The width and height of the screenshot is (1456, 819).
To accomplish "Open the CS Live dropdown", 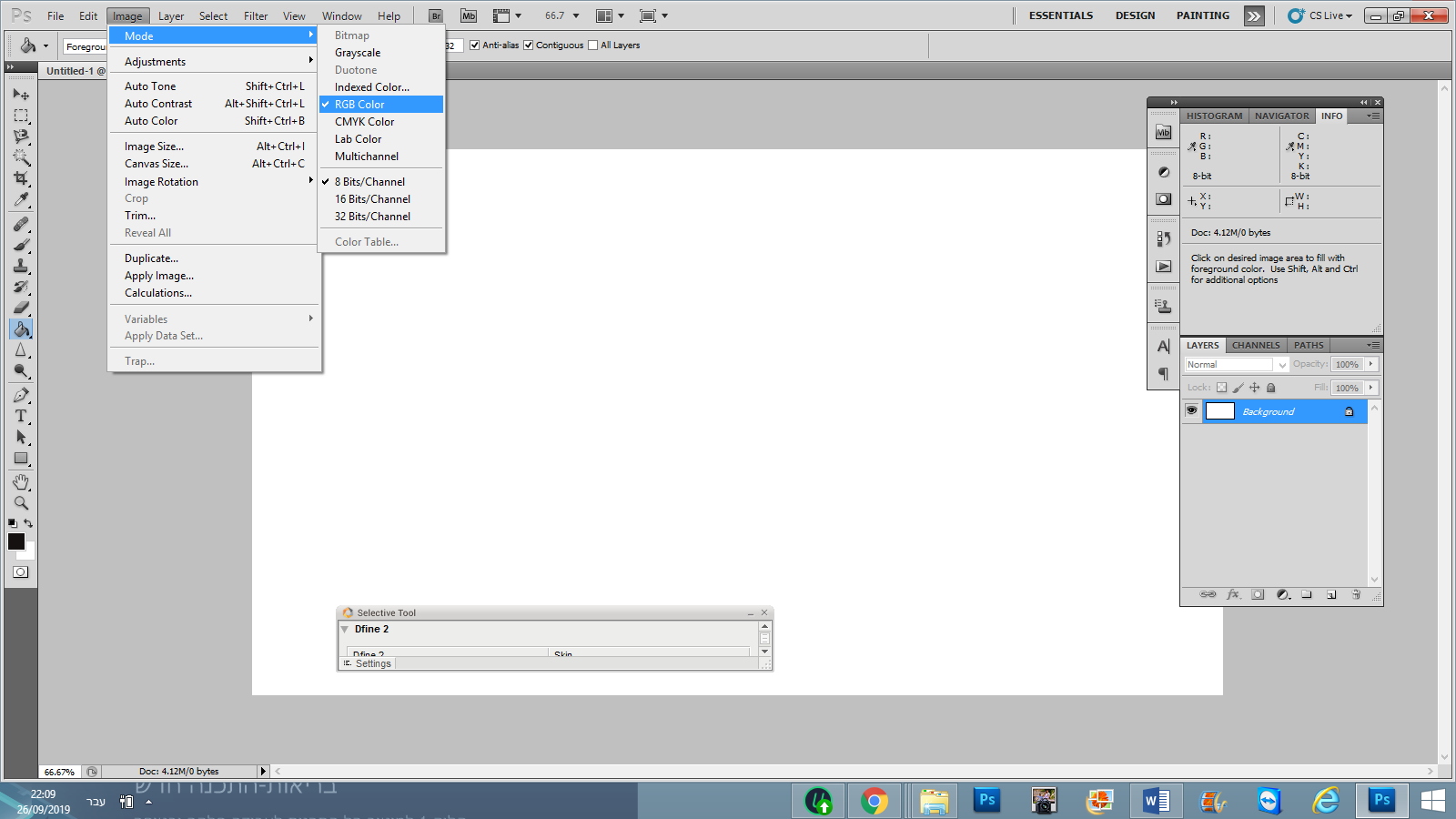I will [x=1320, y=15].
